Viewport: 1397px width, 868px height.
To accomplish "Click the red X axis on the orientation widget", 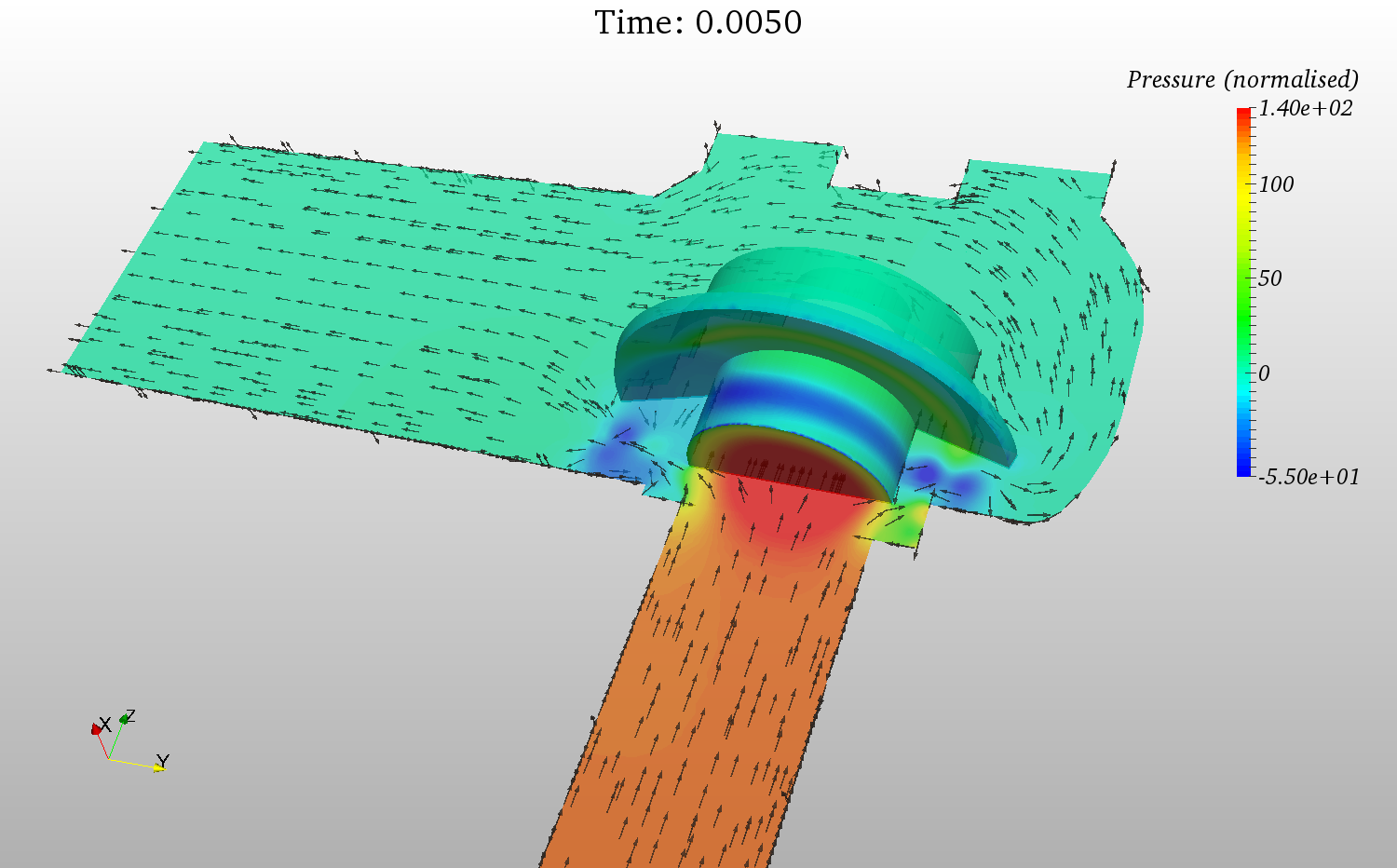I will coord(96,729).
